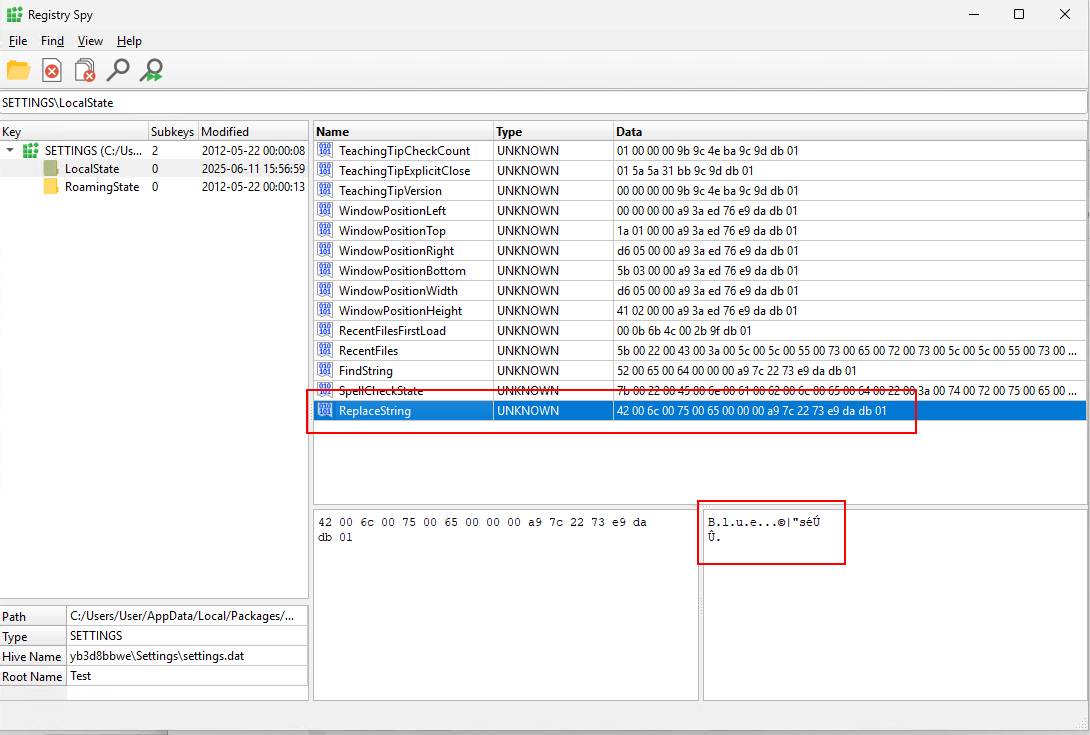
Task: Select the SpellCheckState value name
Action: [x=380, y=391]
